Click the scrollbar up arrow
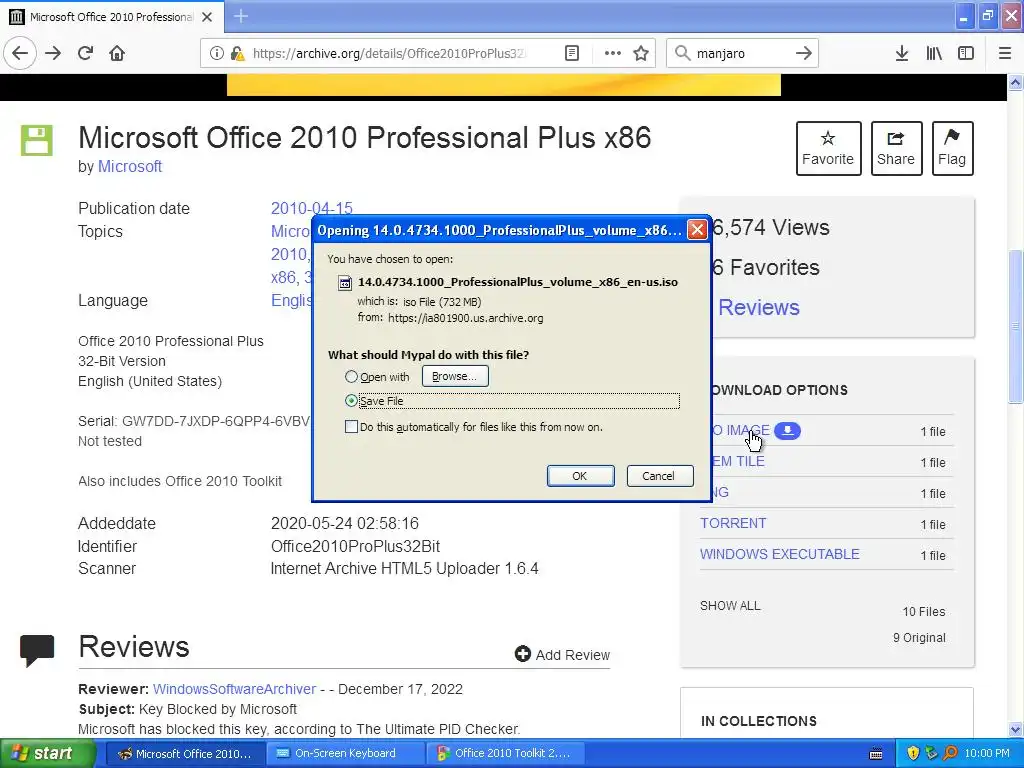 (1016, 82)
